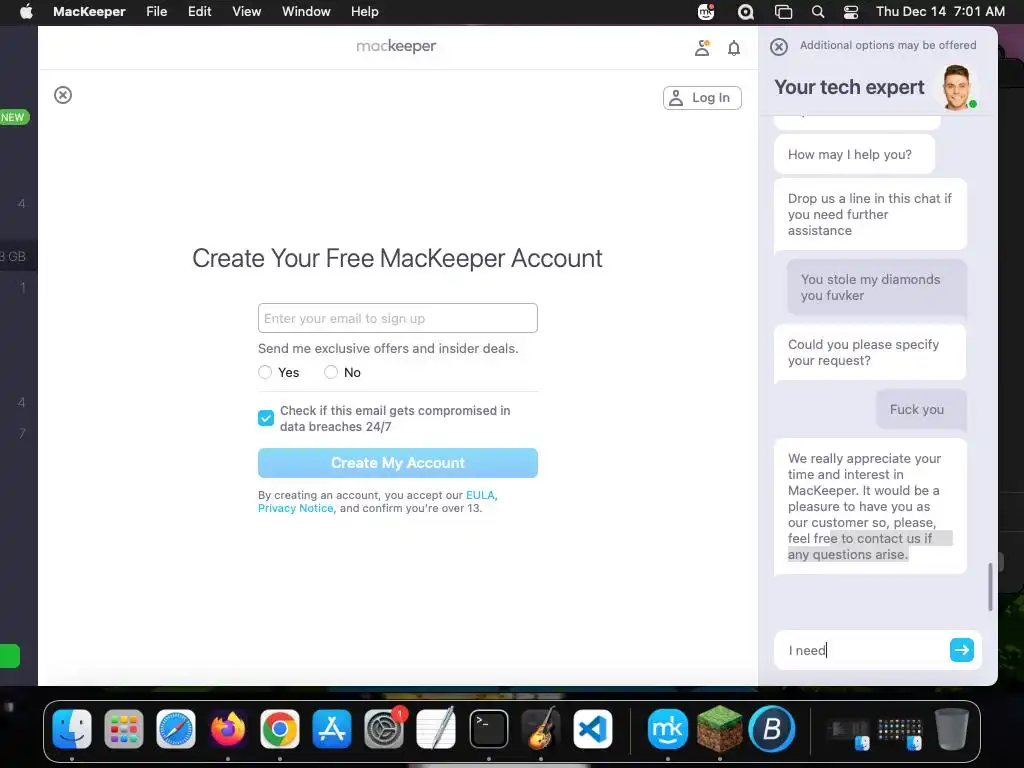Open Launchpad from the Dock
The height and width of the screenshot is (768, 1024).
pos(123,729)
